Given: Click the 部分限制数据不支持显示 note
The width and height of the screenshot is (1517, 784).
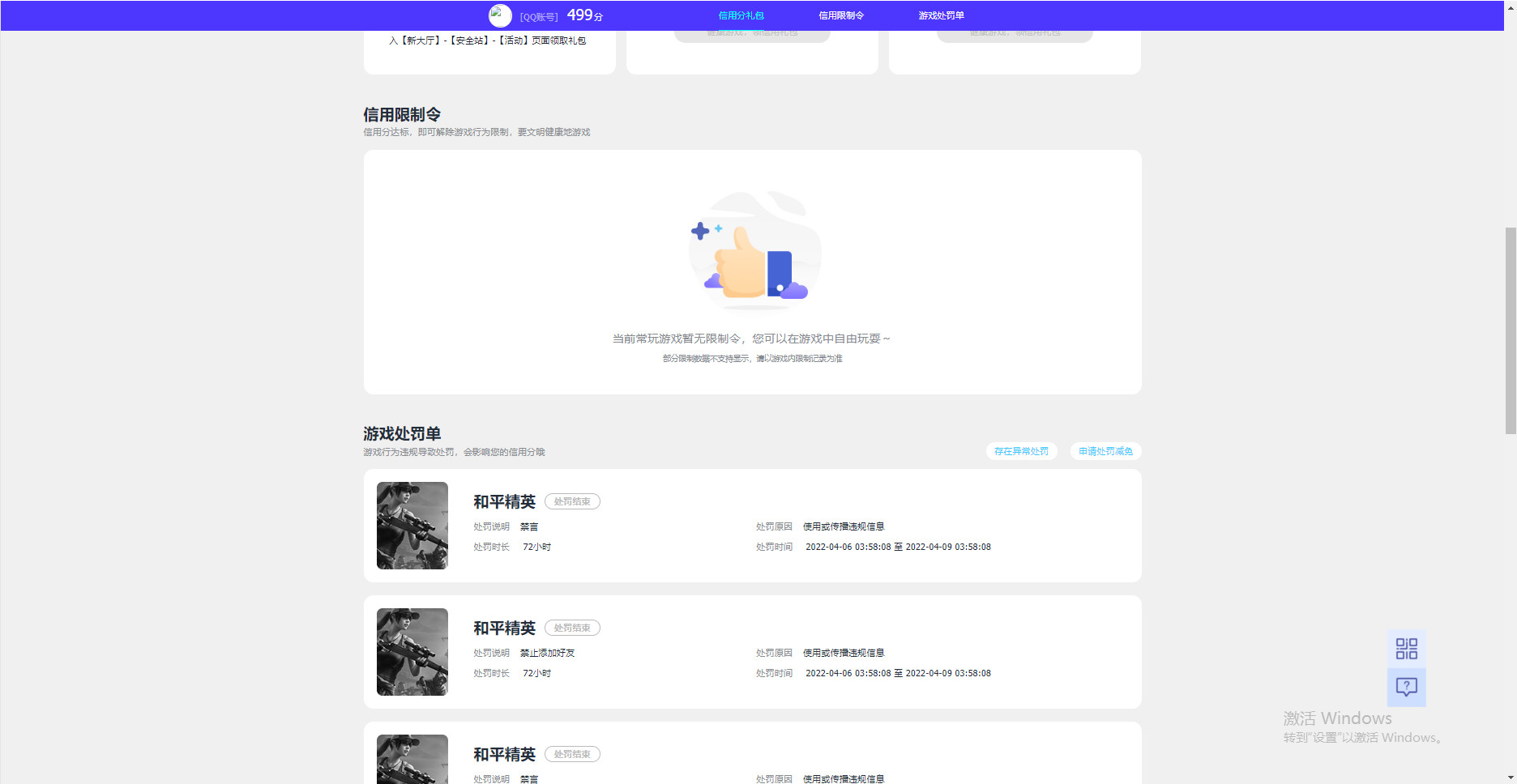Looking at the screenshot, I should 753,358.
